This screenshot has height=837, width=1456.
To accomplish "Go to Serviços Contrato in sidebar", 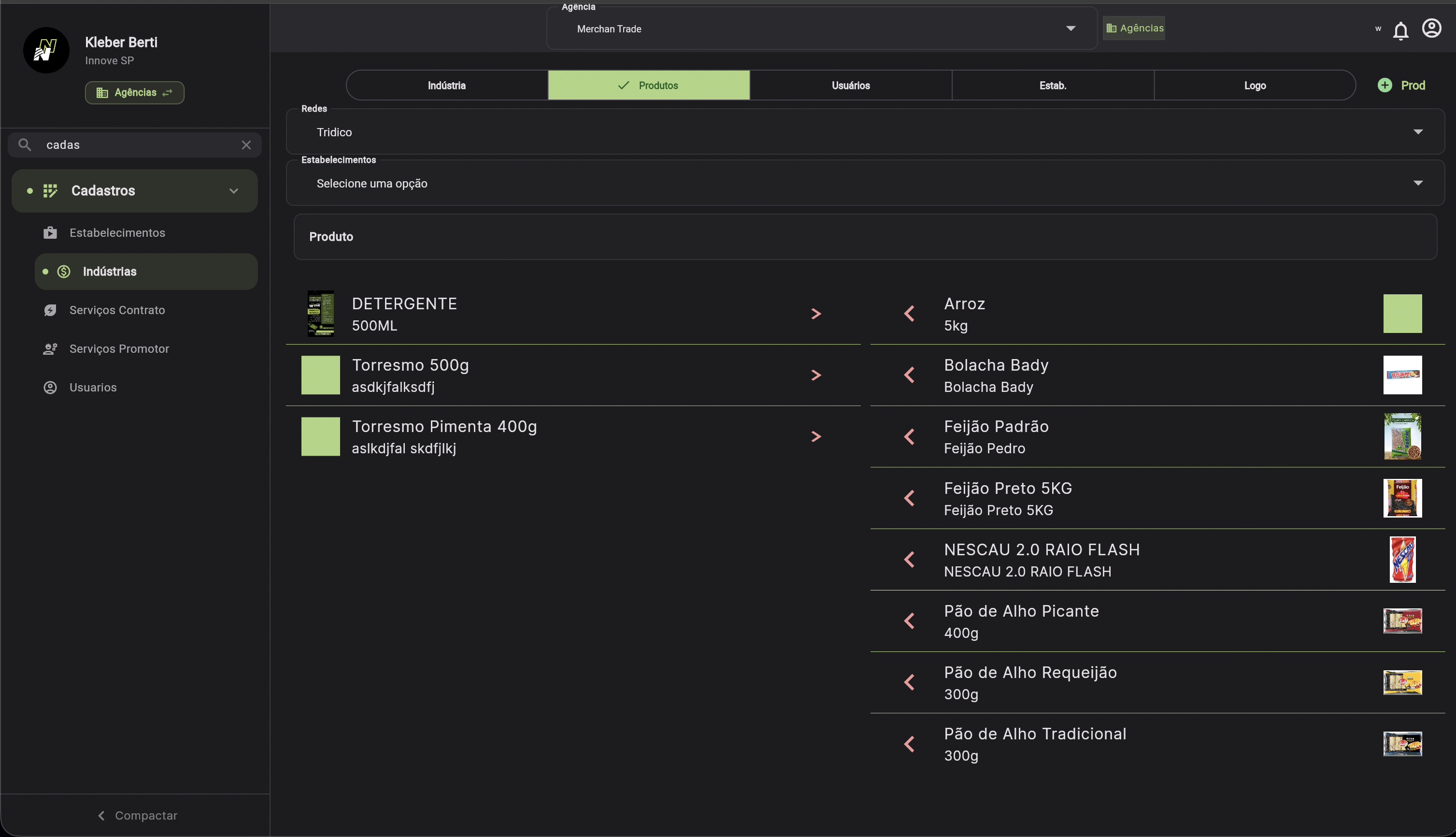I will coord(116,310).
